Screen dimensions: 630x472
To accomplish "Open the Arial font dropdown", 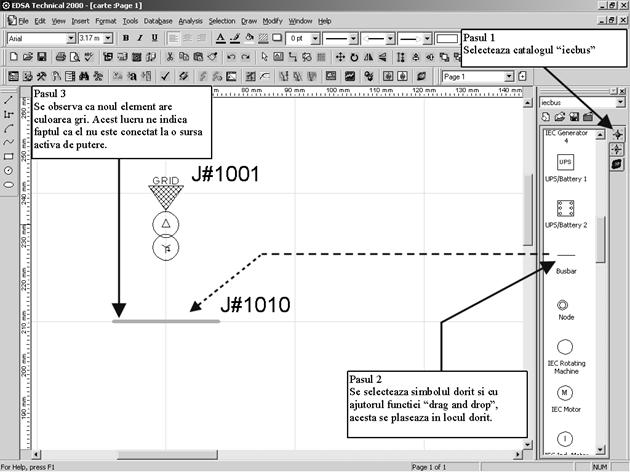I will point(71,38).
